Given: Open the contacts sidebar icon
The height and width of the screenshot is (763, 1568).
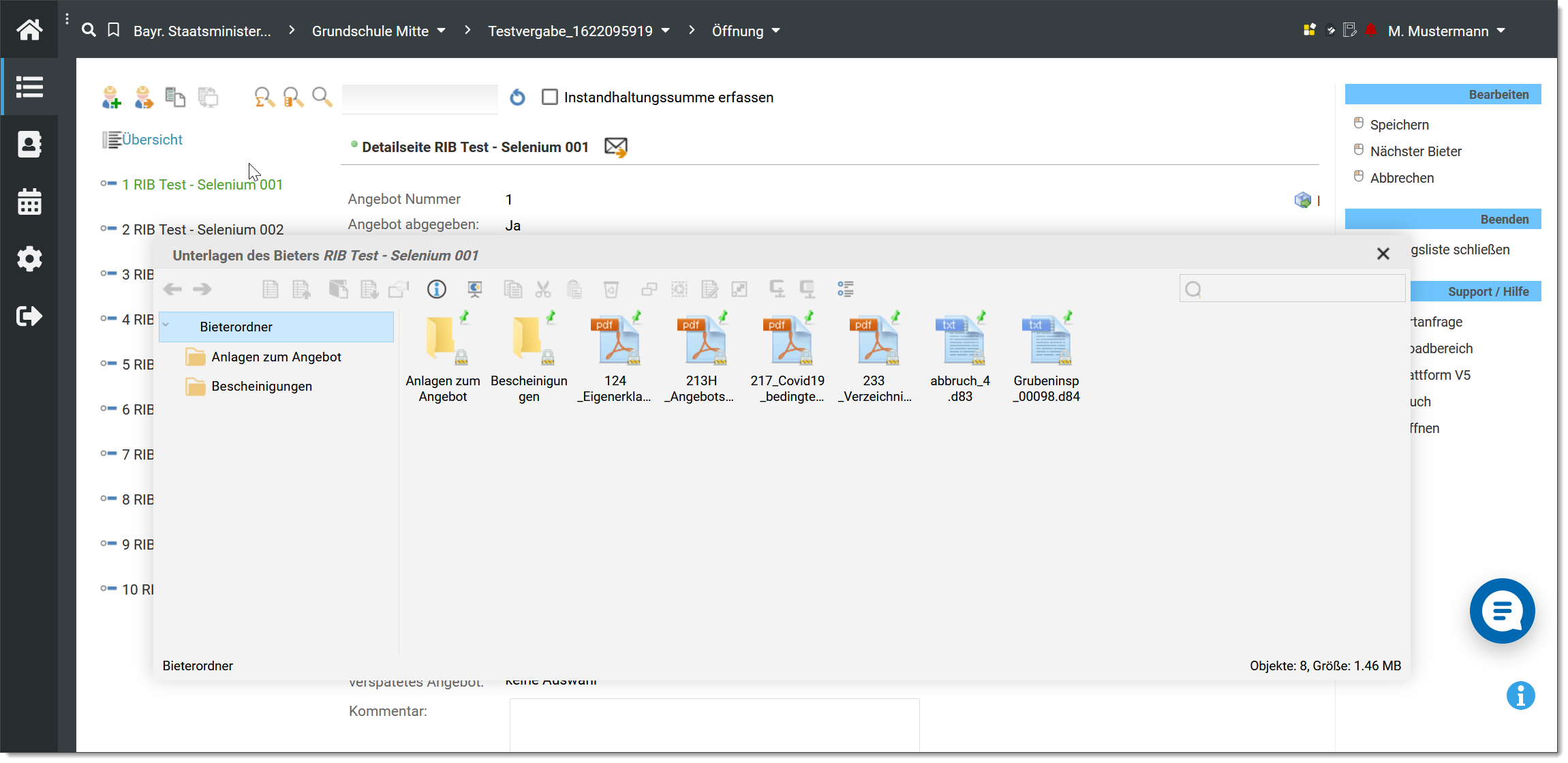Looking at the screenshot, I should [x=29, y=144].
